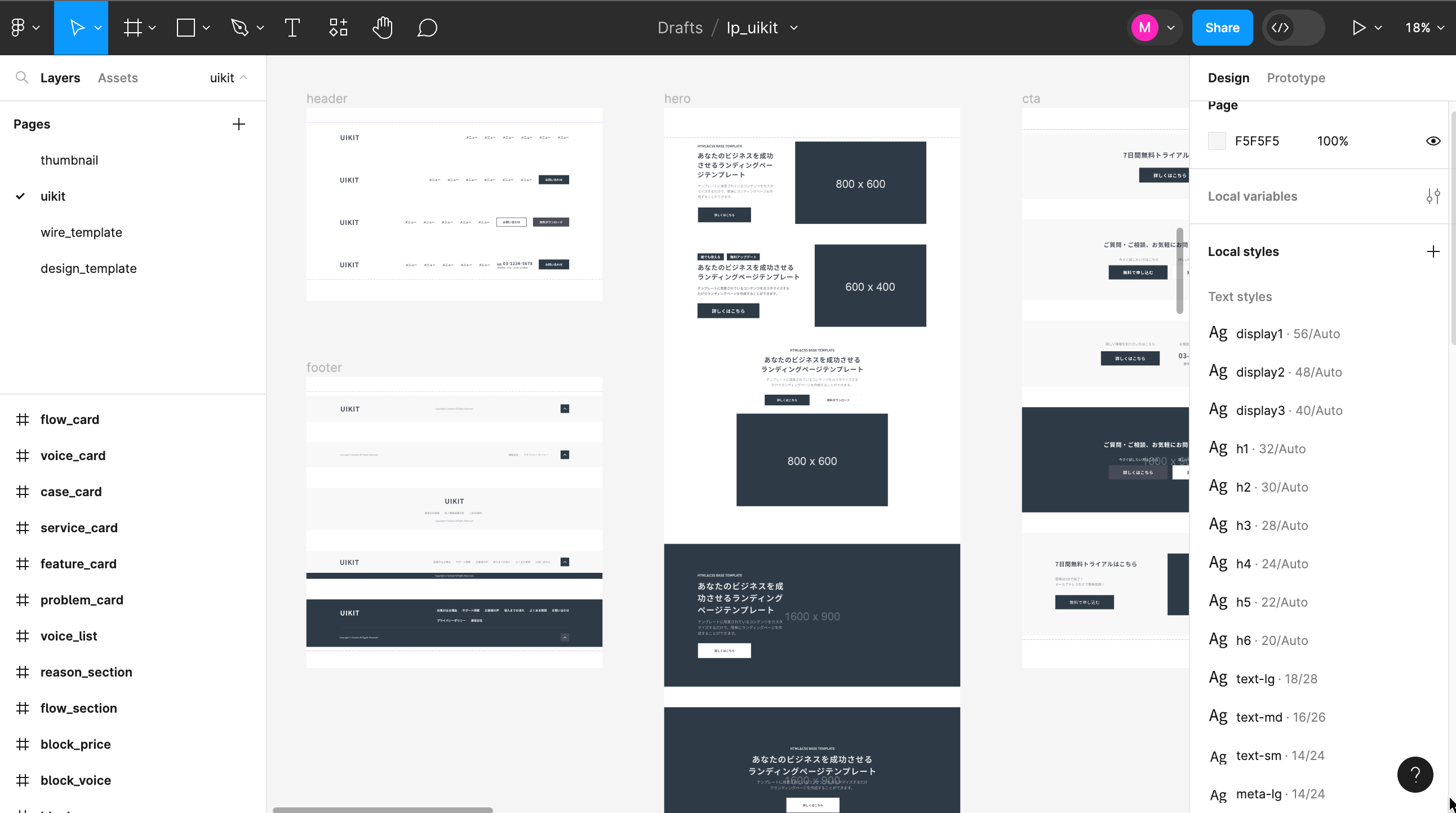The width and height of the screenshot is (1456, 813).
Task: Switch to the Assets tab
Action: coord(118,78)
